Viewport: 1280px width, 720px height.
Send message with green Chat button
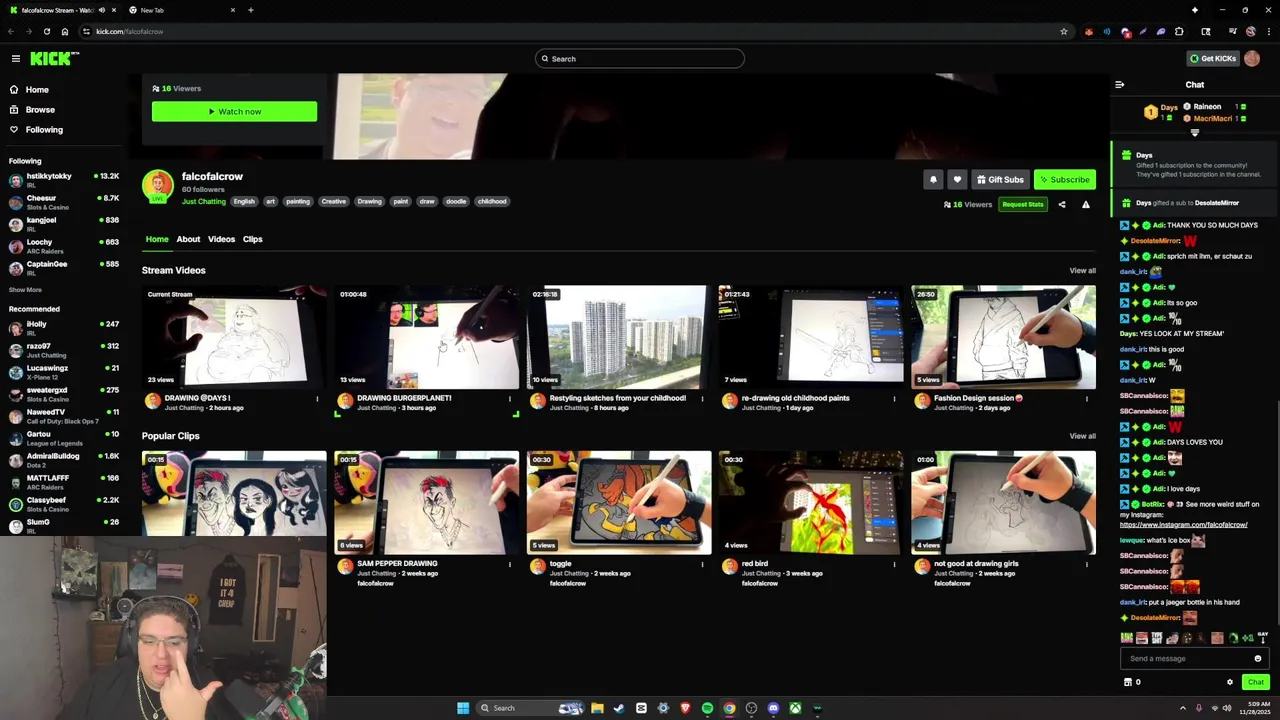tap(1255, 682)
